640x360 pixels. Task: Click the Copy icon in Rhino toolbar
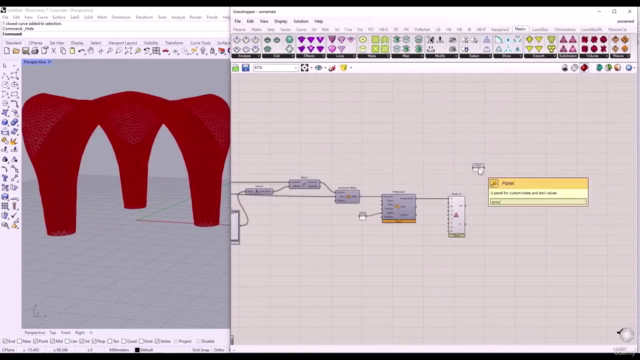pyautogui.click(x=63, y=51)
